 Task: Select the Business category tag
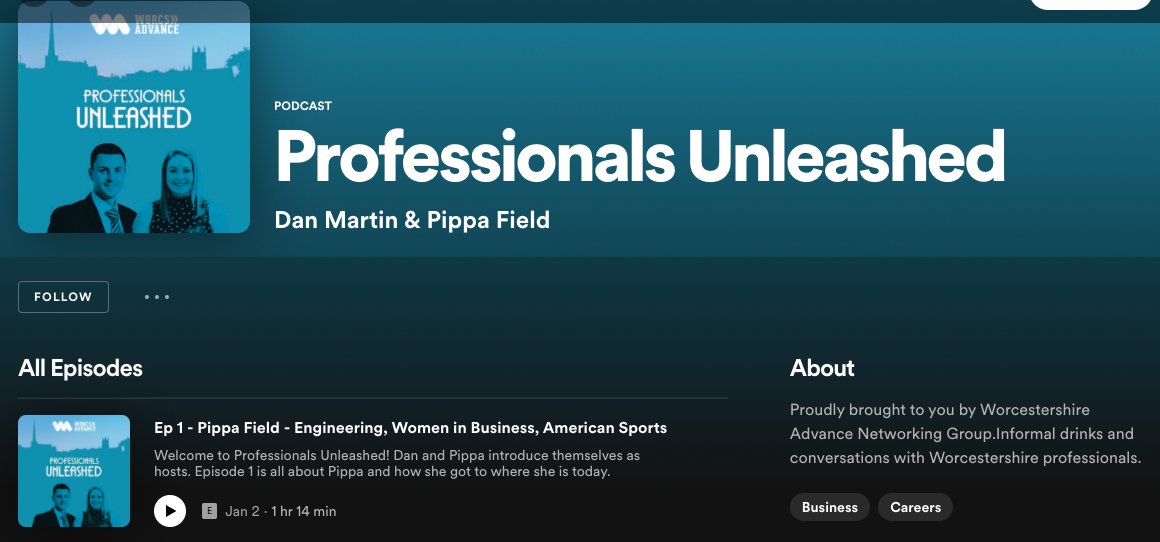click(829, 507)
